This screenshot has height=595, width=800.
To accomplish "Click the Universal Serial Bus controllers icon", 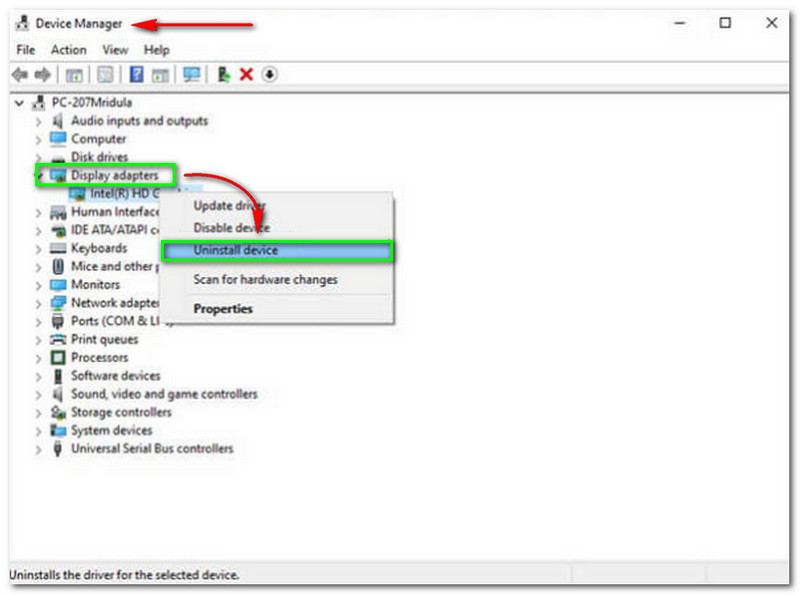I will click(58, 449).
